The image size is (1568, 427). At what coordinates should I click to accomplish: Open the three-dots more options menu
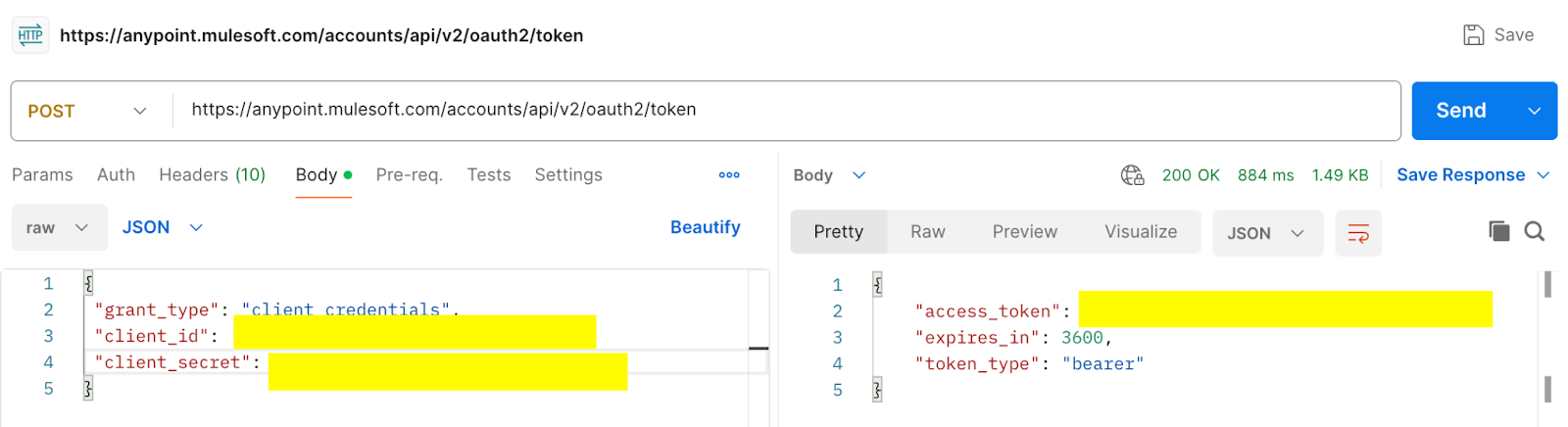point(729,174)
